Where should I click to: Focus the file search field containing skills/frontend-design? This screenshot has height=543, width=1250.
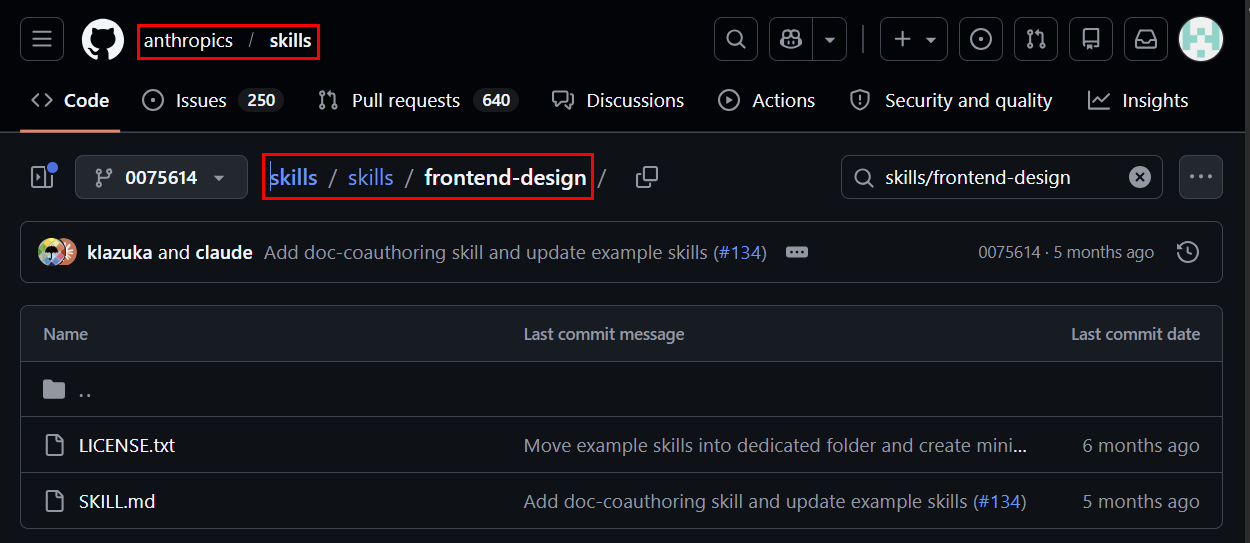1001,177
